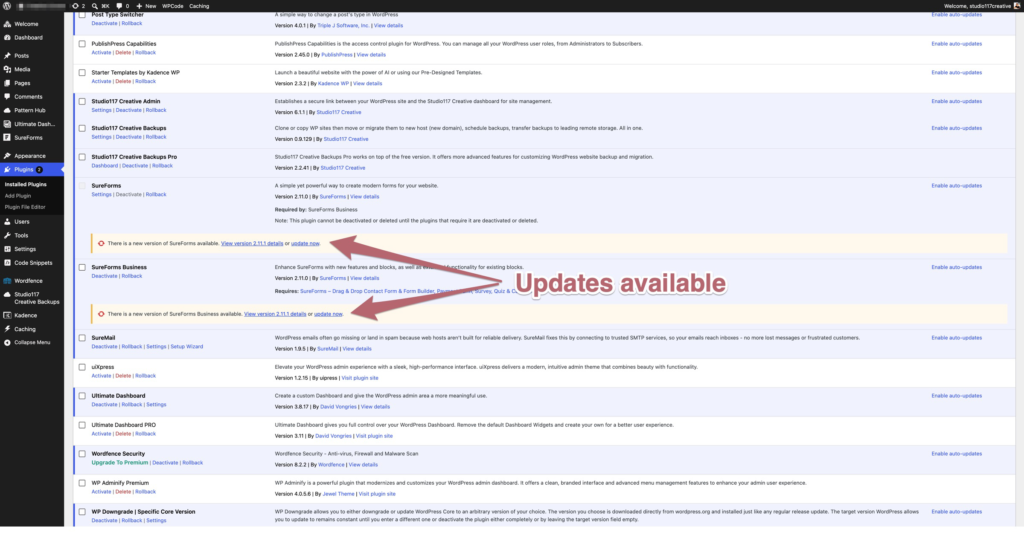The width and height of the screenshot is (1024, 544).
Task: Open the Media icon in sidebar
Action: click(x=7, y=69)
